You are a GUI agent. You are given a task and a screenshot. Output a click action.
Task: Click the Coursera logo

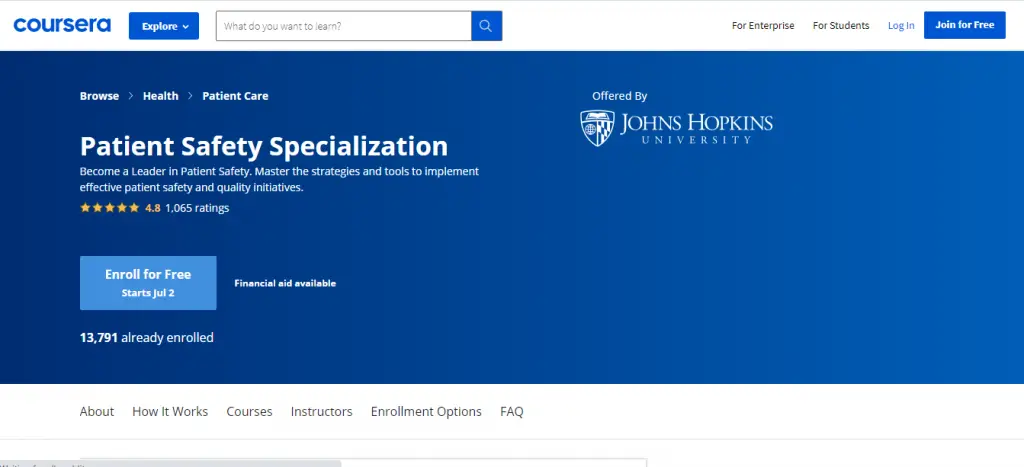click(x=62, y=25)
